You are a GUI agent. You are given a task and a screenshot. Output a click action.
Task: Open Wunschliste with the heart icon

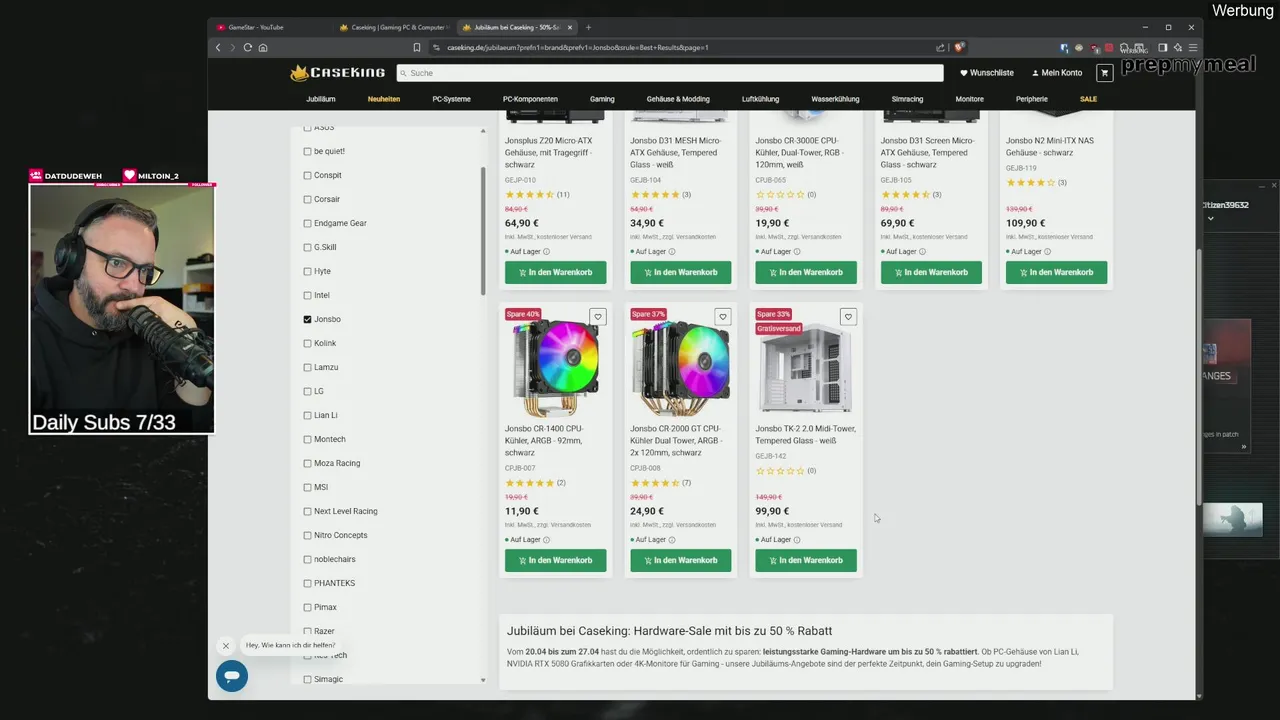[x=987, y=73]
